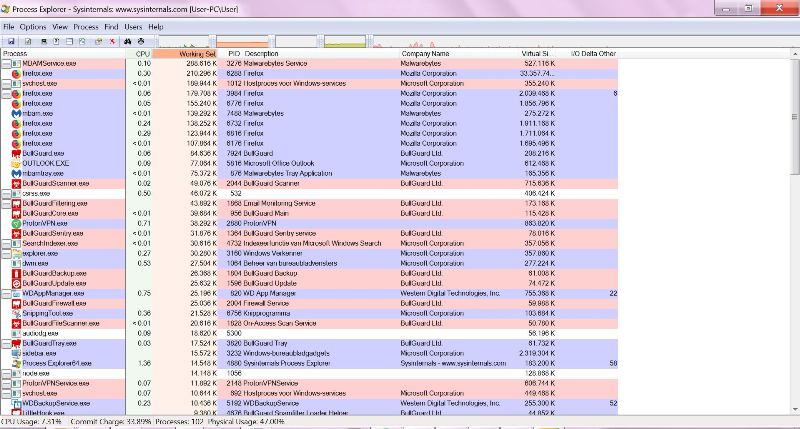Click the orange commit history mini graph
Viewport: 800px width, 429px height.
click(242, 42)
